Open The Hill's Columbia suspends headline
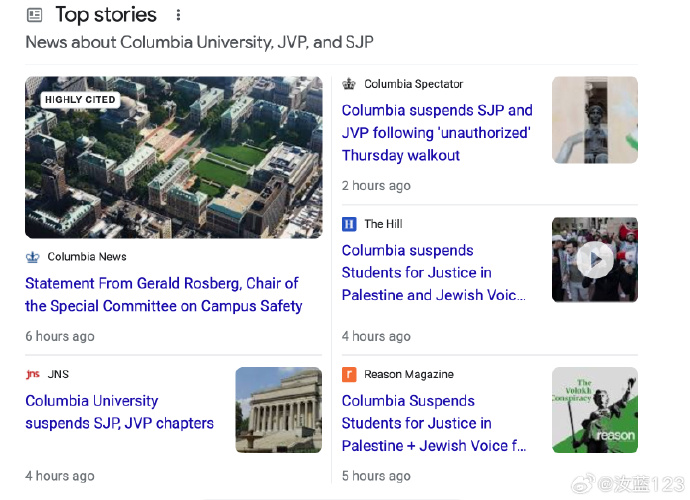 tap(432, 272)
